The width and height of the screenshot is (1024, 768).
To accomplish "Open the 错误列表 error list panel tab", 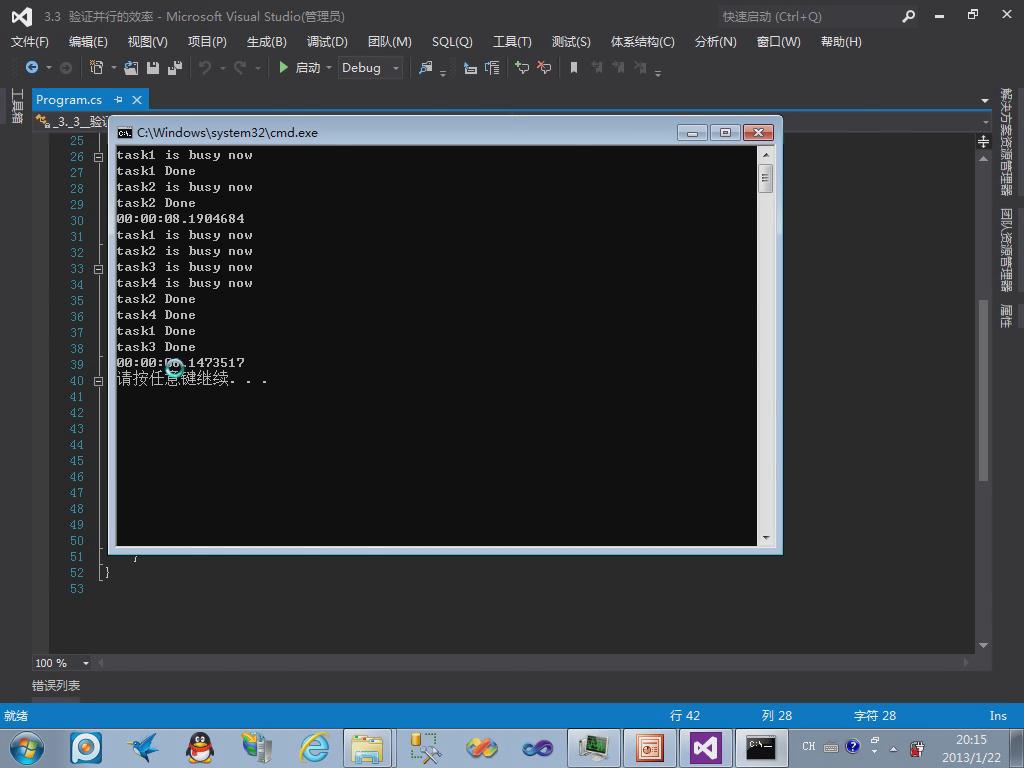I will 56,686.
